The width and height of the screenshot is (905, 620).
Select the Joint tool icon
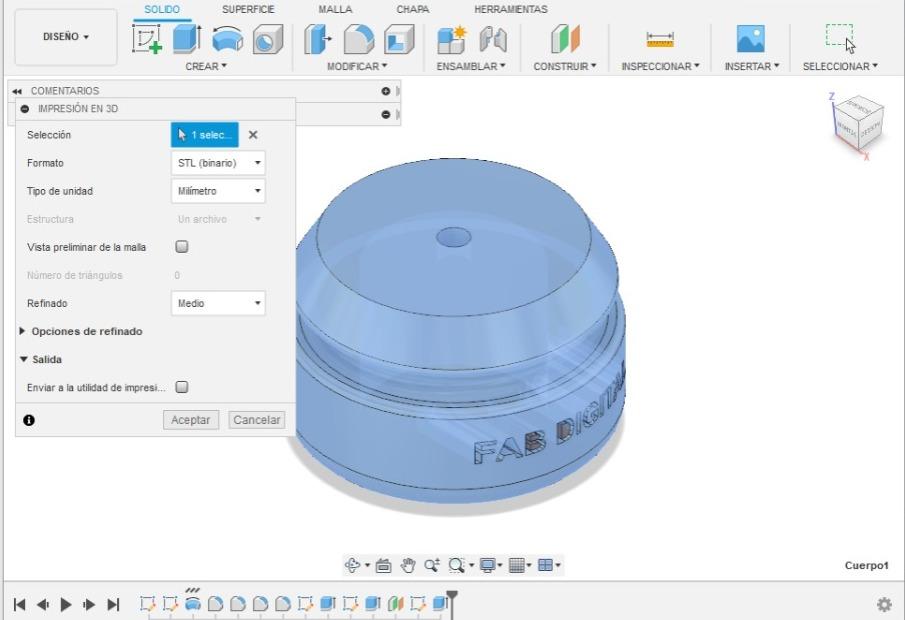[493, 39]
